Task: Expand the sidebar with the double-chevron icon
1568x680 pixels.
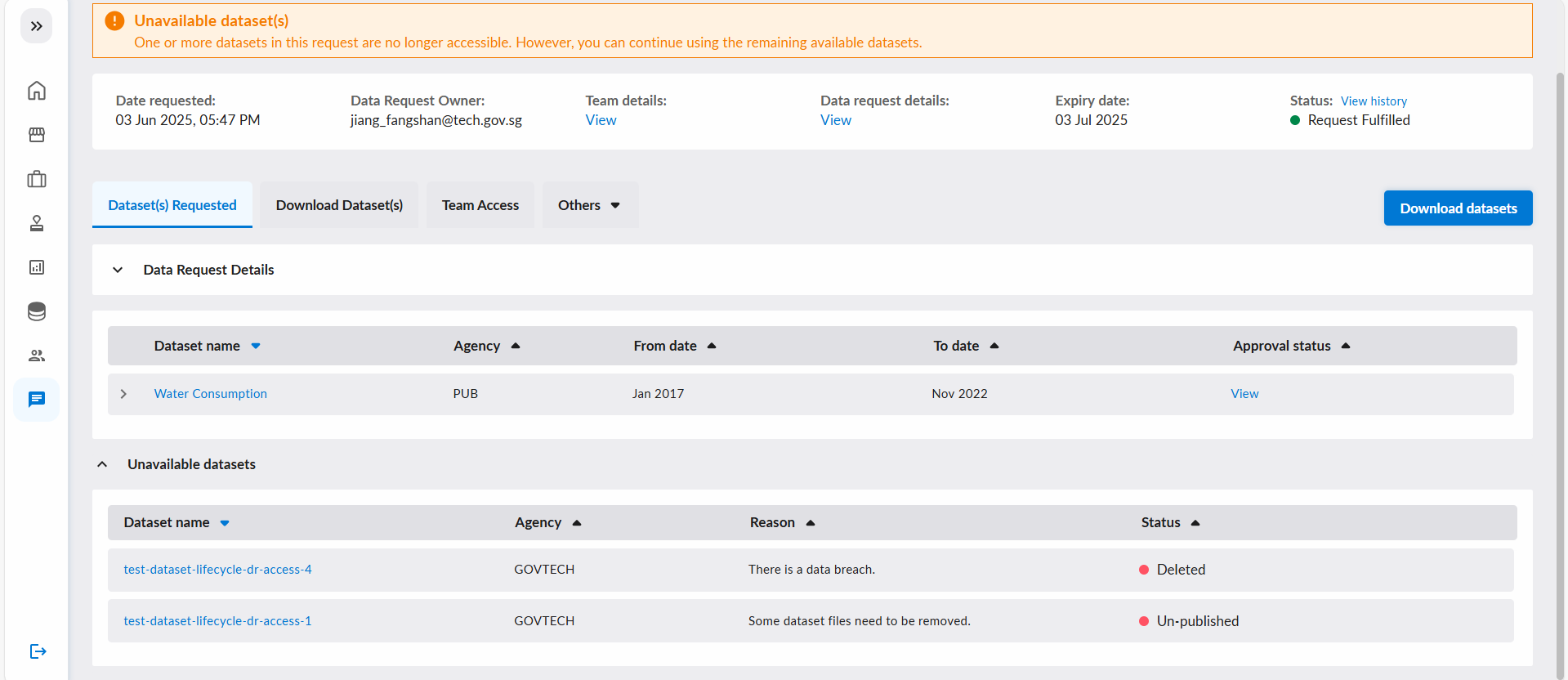Action: [36, 26]
